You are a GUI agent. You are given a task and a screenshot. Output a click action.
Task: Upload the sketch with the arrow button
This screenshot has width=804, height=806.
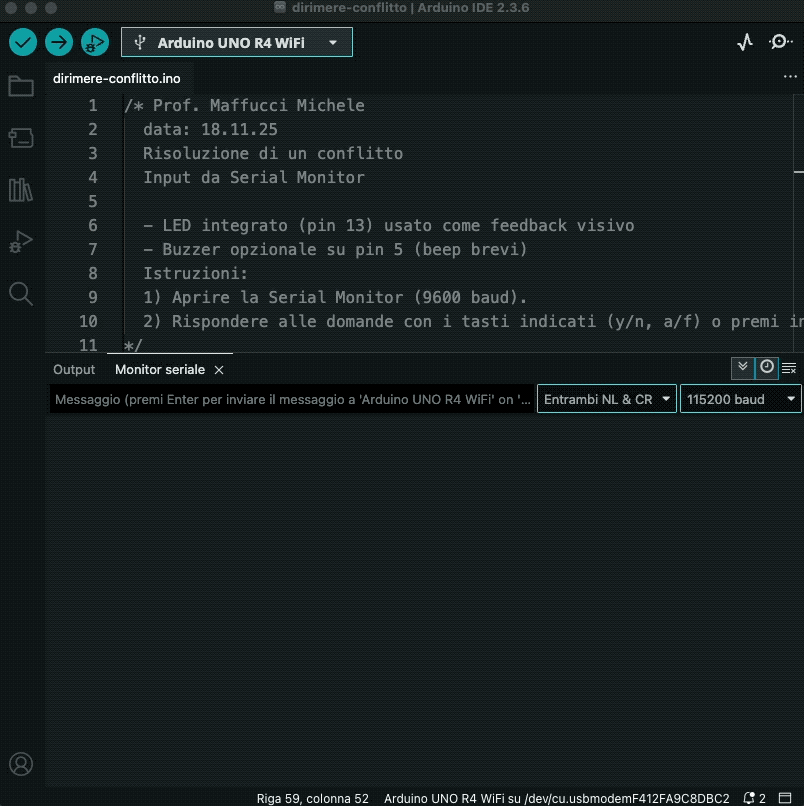point(59,42)
